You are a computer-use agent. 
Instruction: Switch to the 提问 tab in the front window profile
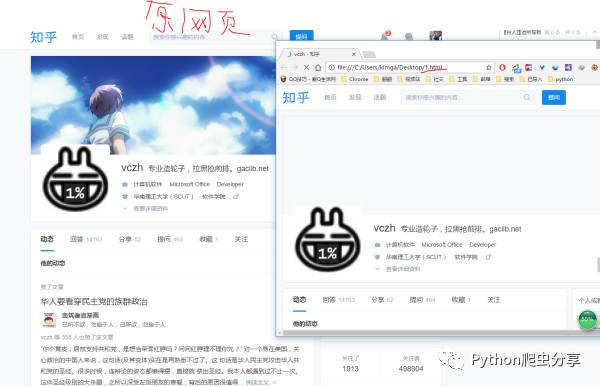tap(422, 300)
